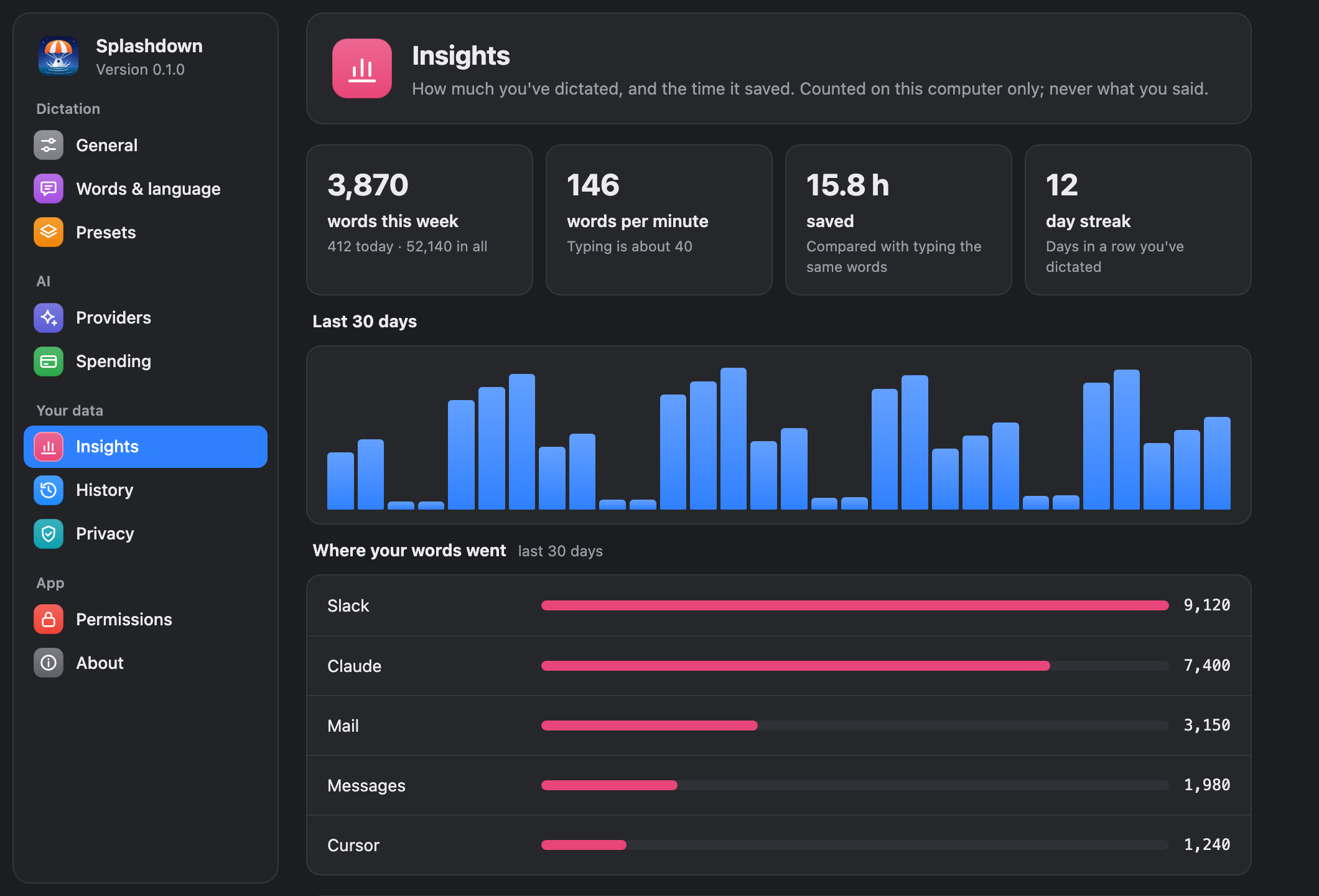This screenshot has height=896, width=1319.
Task: Select Providers in the sidebar
Action: (146, 318)
